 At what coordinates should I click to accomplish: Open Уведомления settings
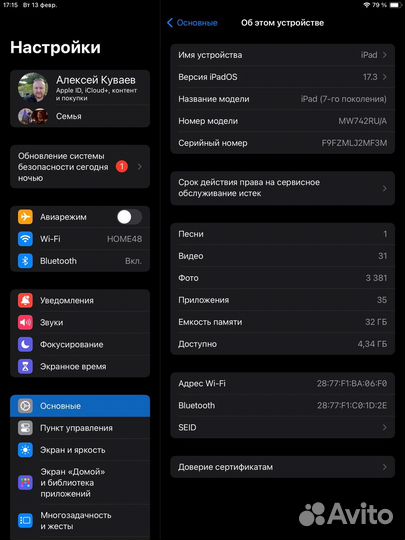(80, 300)
